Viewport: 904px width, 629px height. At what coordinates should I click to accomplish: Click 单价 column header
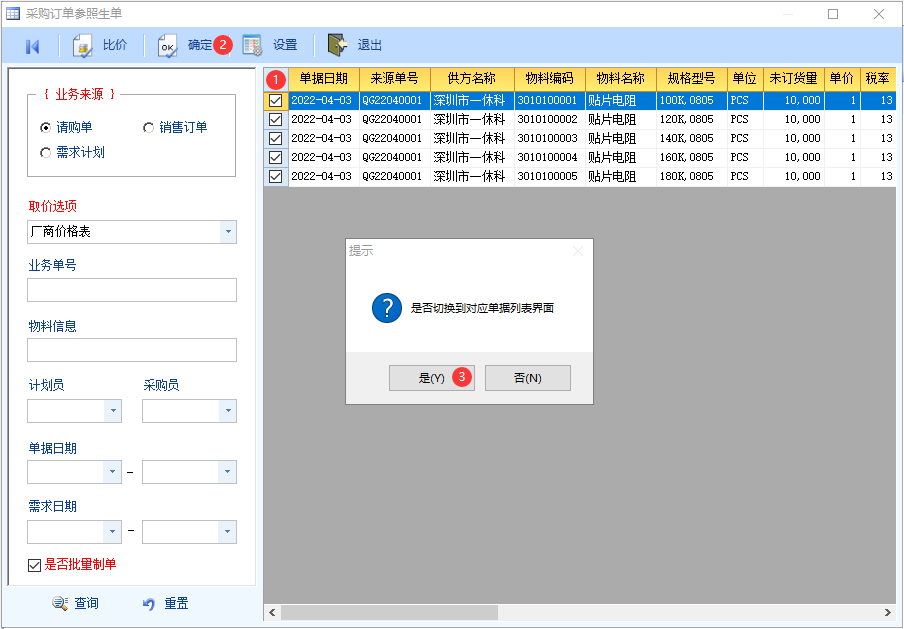(842, 79)
